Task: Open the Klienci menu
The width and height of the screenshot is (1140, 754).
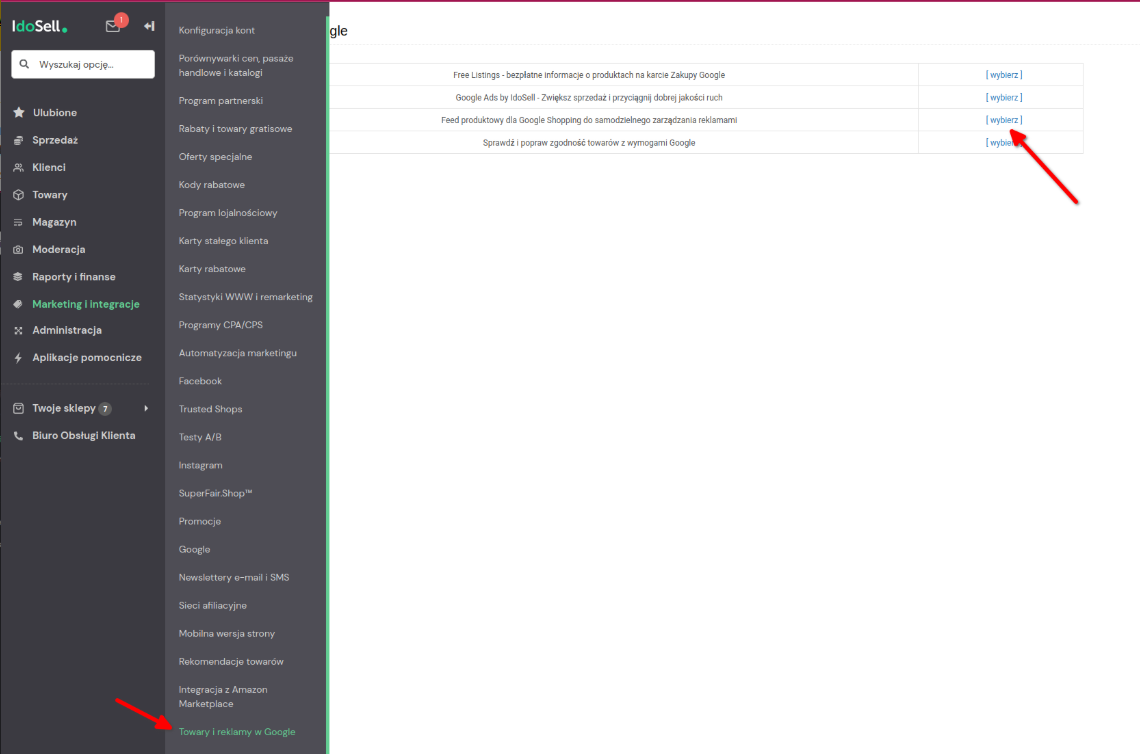Action: 49,167
